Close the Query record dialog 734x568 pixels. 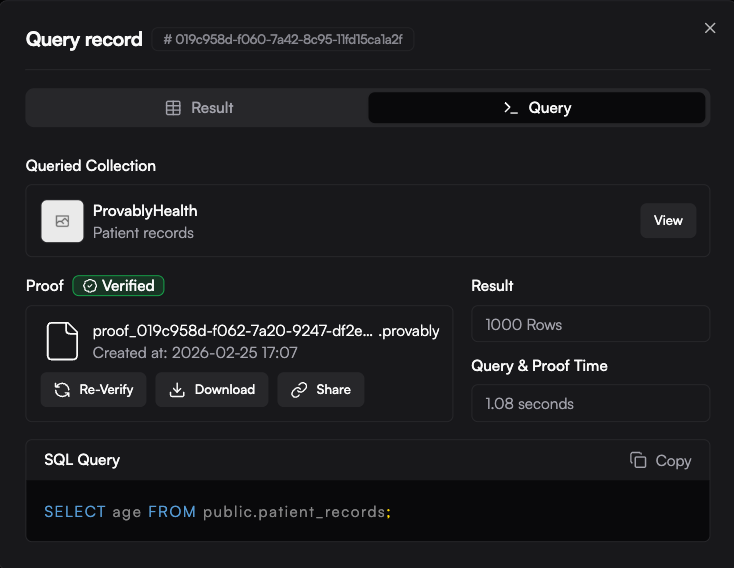pos(710,28)
